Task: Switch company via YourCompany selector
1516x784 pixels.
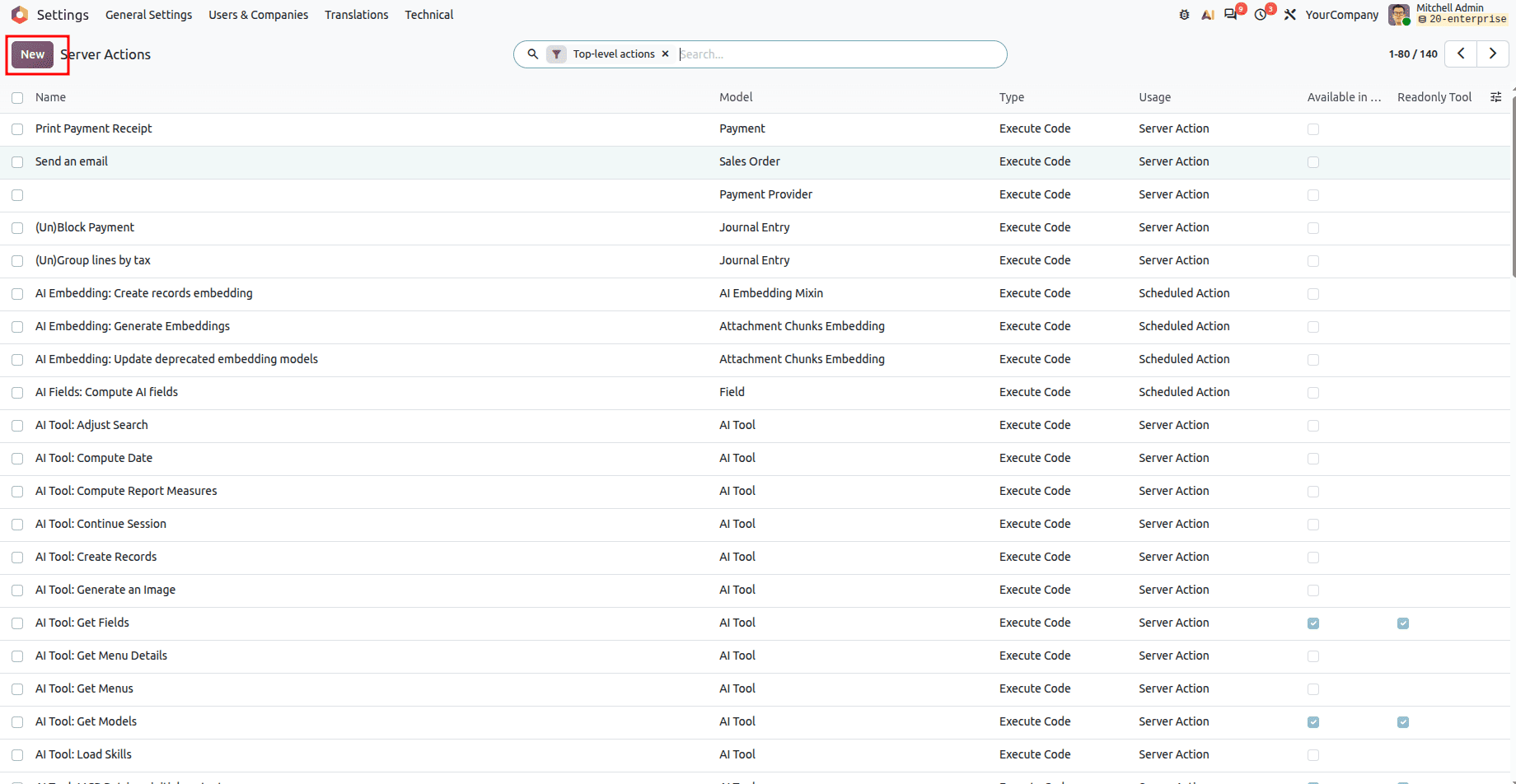Action: coord(1341,15)
